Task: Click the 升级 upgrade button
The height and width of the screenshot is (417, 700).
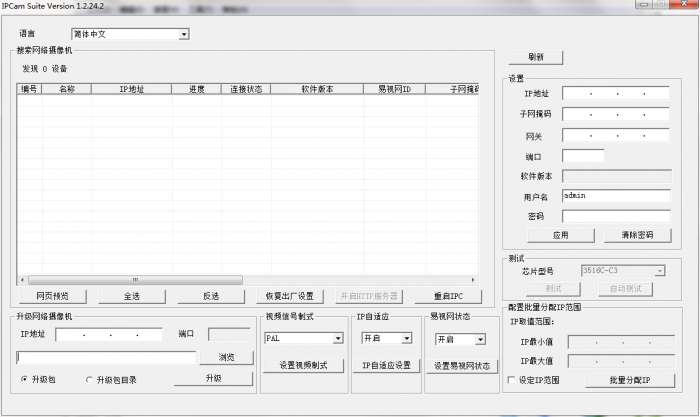Action: 213,378
